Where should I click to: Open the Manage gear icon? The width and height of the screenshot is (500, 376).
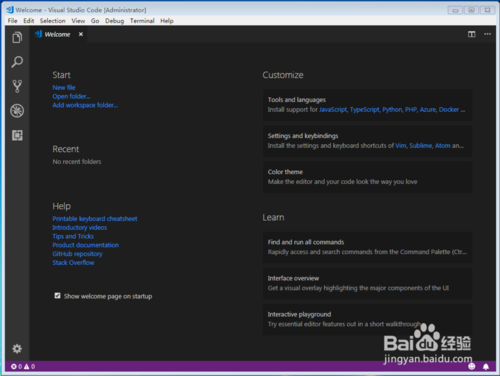point(17,349)
